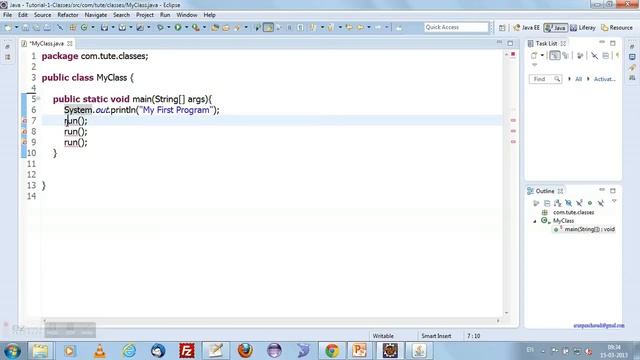Open the Refactor menu
The image size is (640, 360).
point(68,15)
